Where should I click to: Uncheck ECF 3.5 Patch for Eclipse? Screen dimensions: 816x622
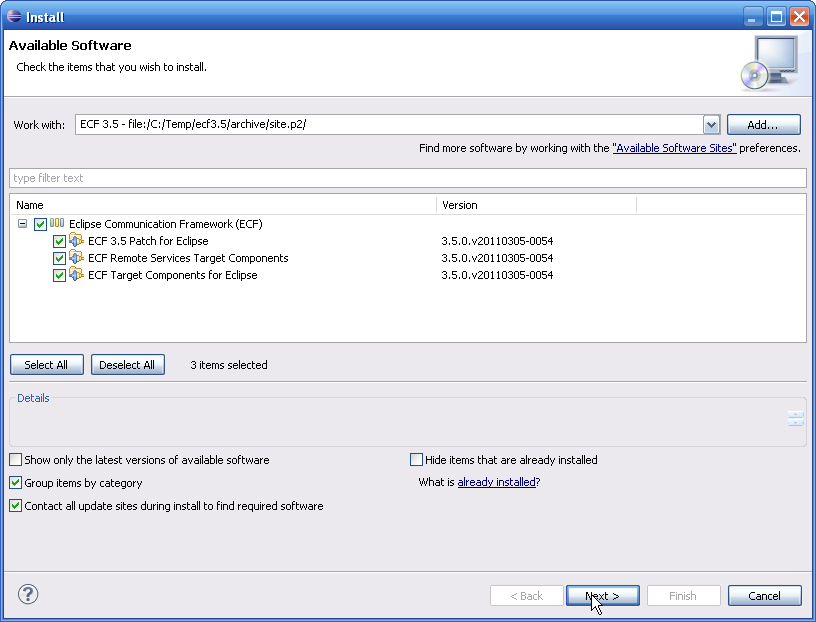click(59, 242)
